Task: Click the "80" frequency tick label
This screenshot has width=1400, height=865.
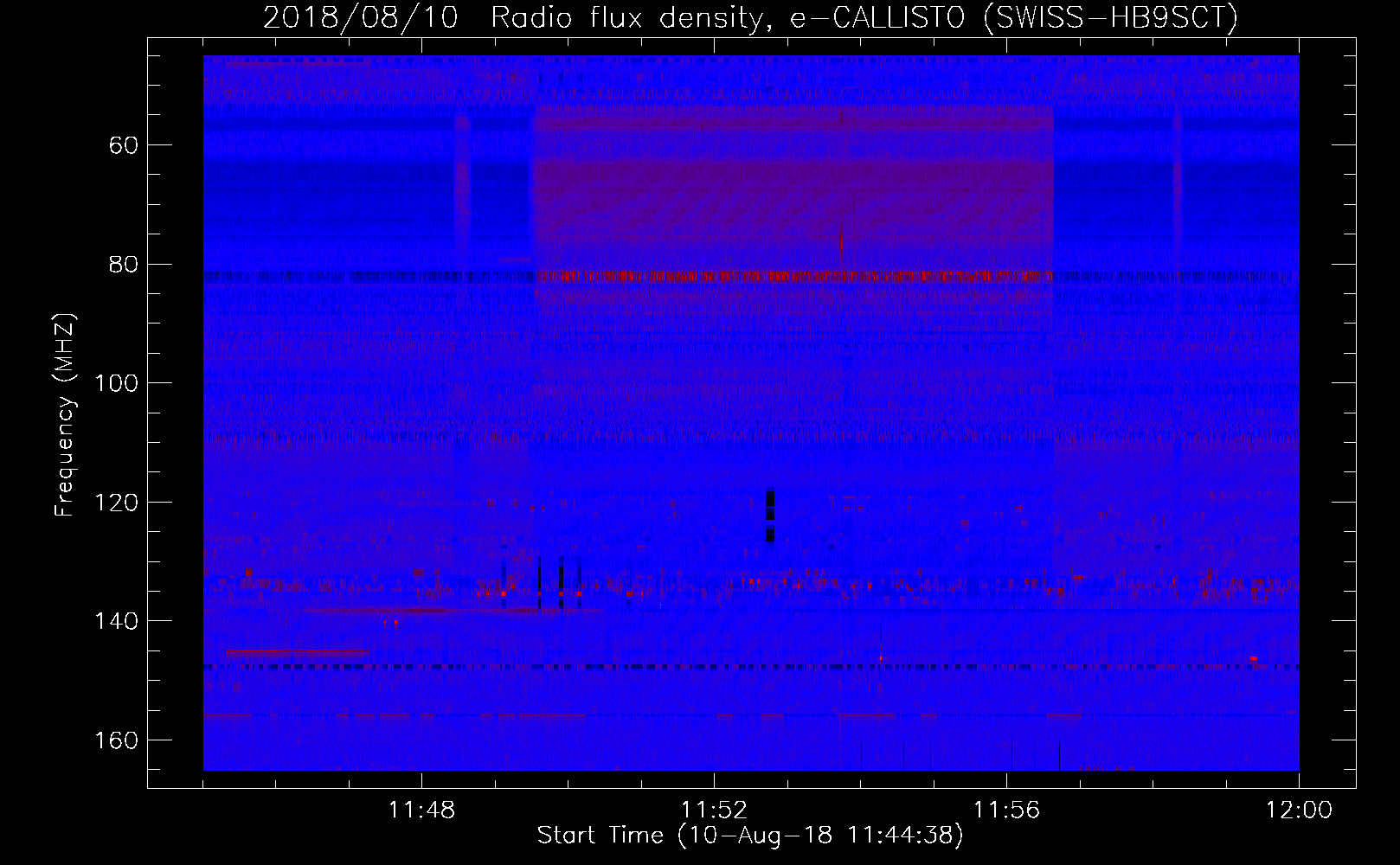Action: [124, 265]
